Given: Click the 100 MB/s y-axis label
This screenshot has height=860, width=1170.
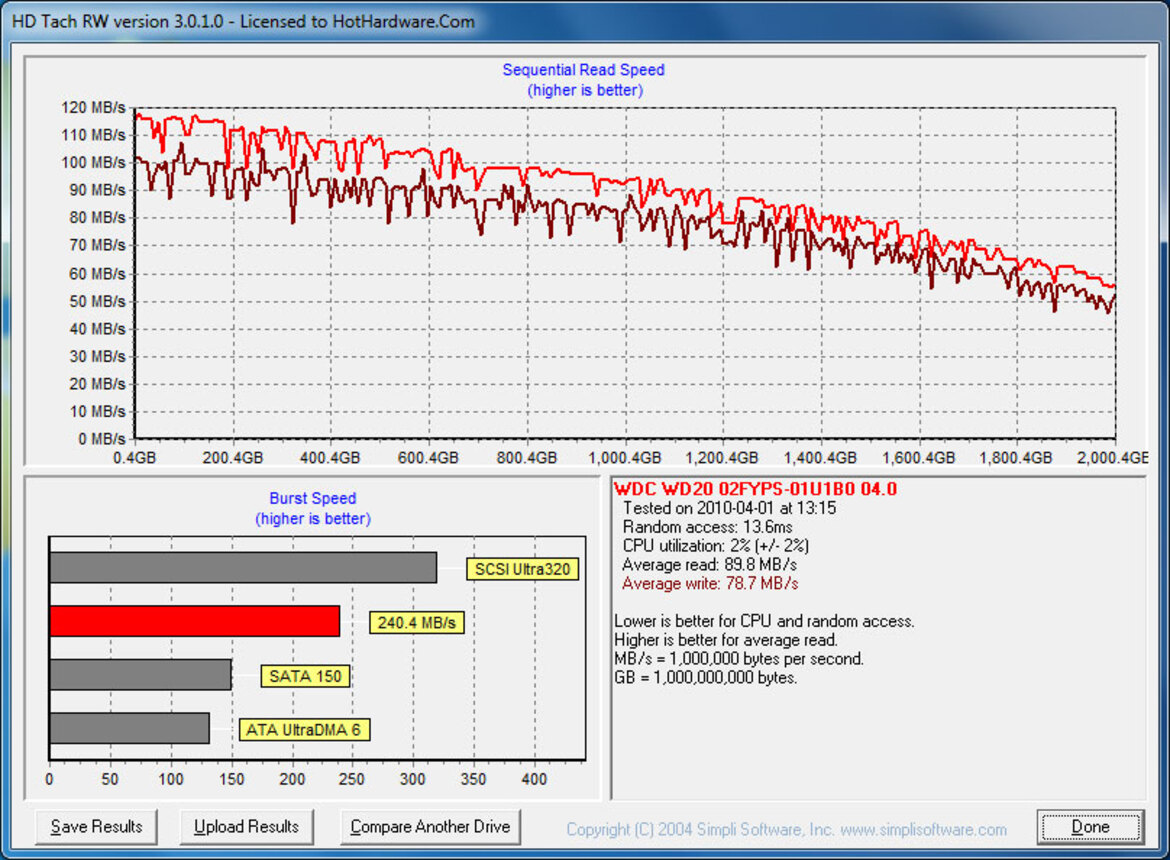Looking at the screenshot, I should [x=93, y=163].
